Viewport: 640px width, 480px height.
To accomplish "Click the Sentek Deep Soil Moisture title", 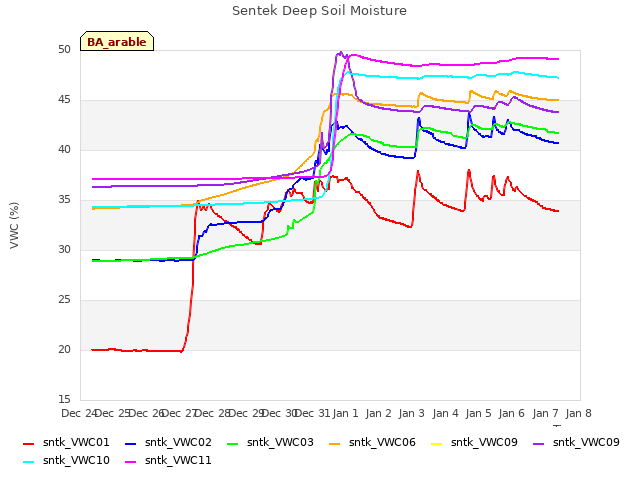I will pos(320,11).
